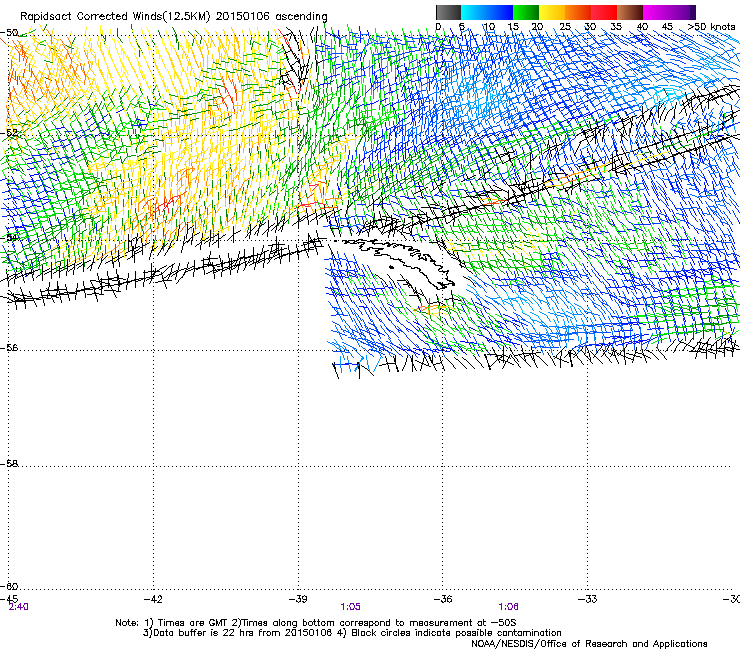Click the 'Data buffer is 22 hrs' note line
Viewport: 740px width, 650px height.
coord(352,633)
